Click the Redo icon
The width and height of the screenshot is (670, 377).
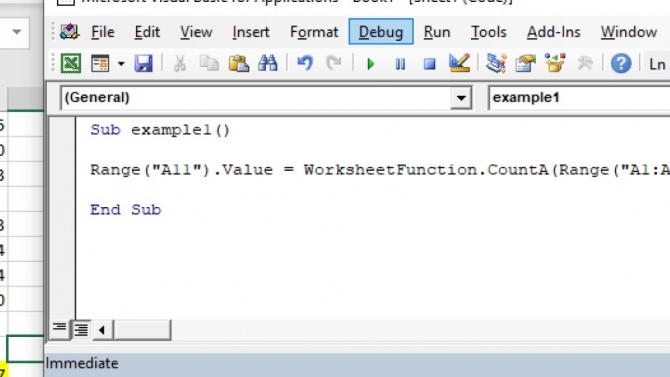(x=334, y=64)
